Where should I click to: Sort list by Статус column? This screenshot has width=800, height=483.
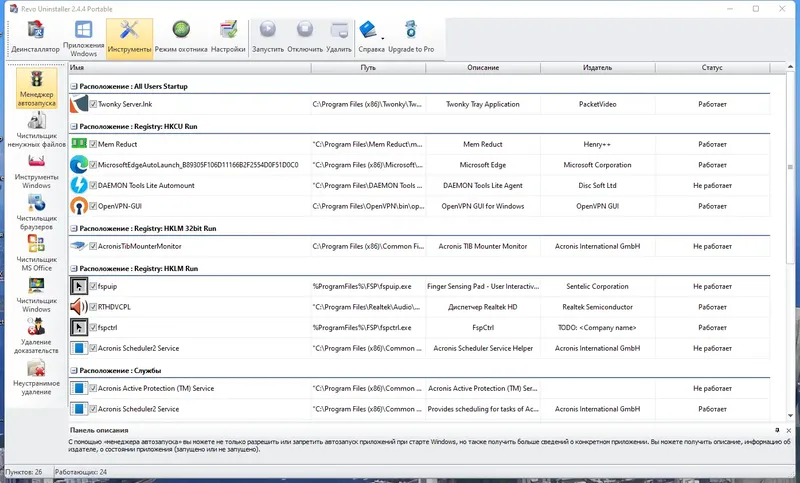pyautogui.click(x=712, y=67)
